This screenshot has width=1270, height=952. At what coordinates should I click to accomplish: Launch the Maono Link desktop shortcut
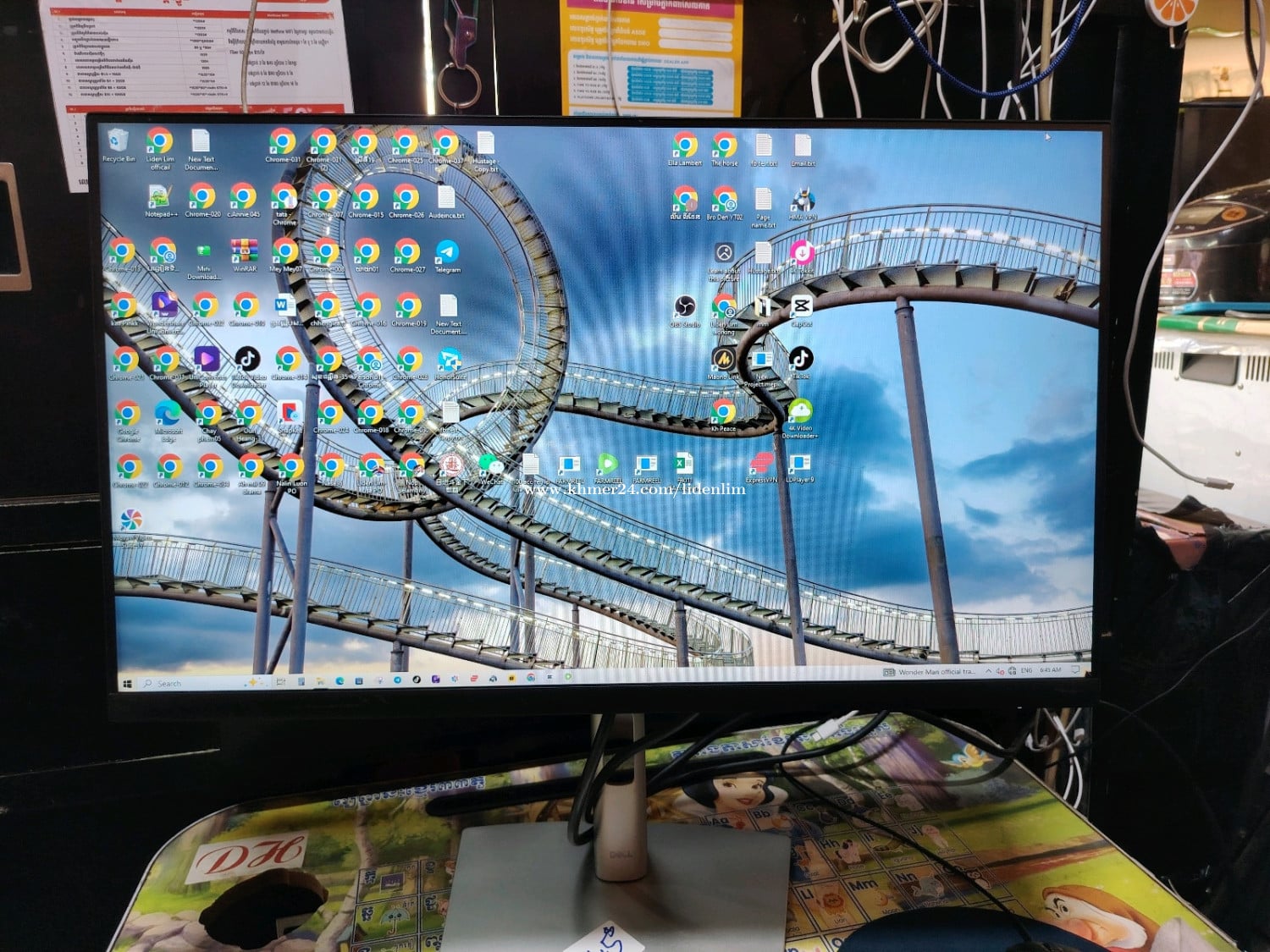723,360
